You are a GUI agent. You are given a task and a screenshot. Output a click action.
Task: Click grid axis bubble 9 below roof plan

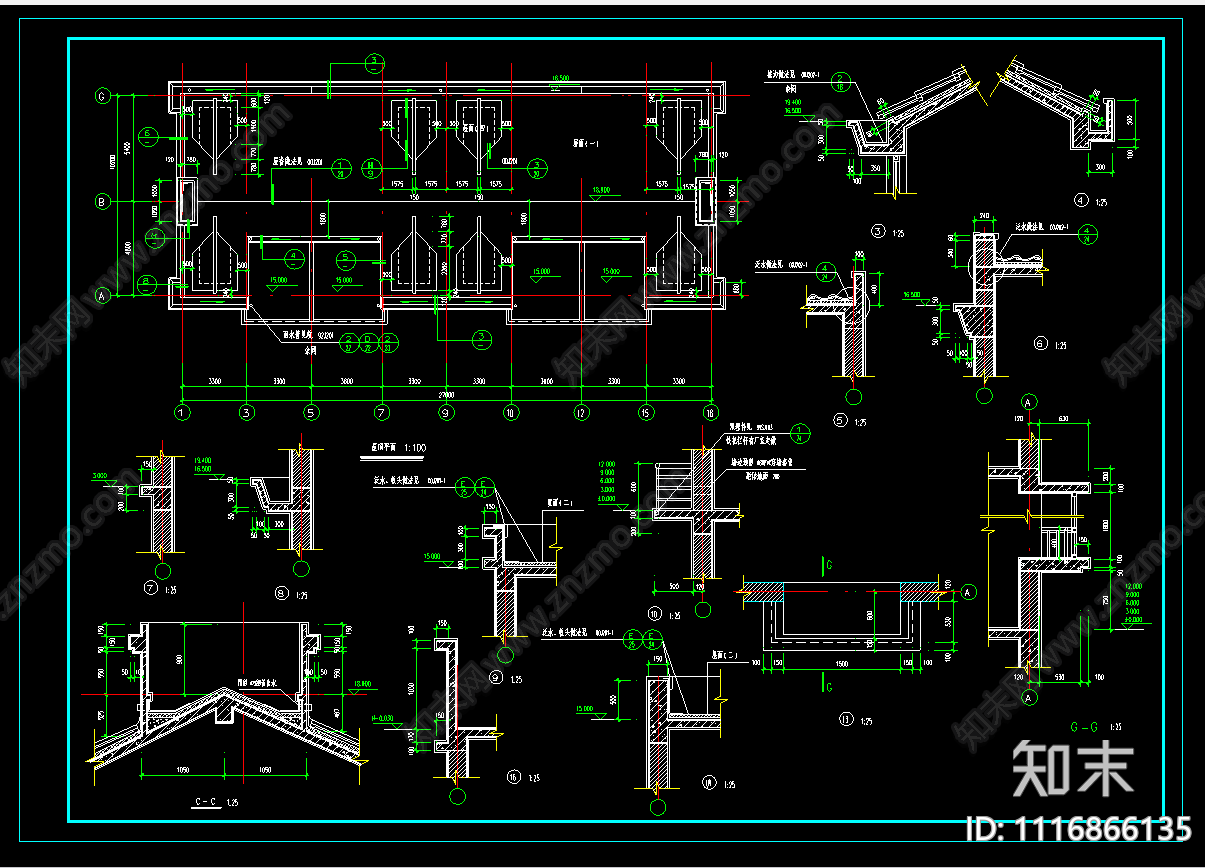click(x=445, y=412)
